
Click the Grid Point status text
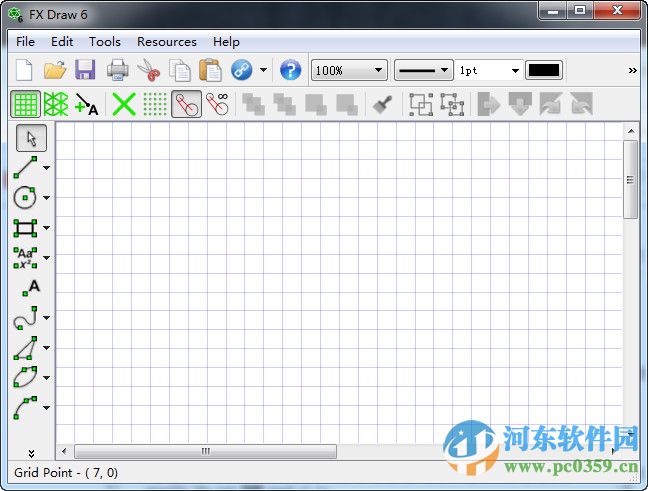[66, 472]
